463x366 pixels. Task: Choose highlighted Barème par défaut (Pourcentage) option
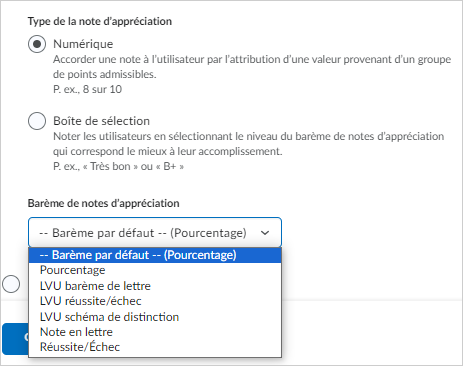coord(155,255)
